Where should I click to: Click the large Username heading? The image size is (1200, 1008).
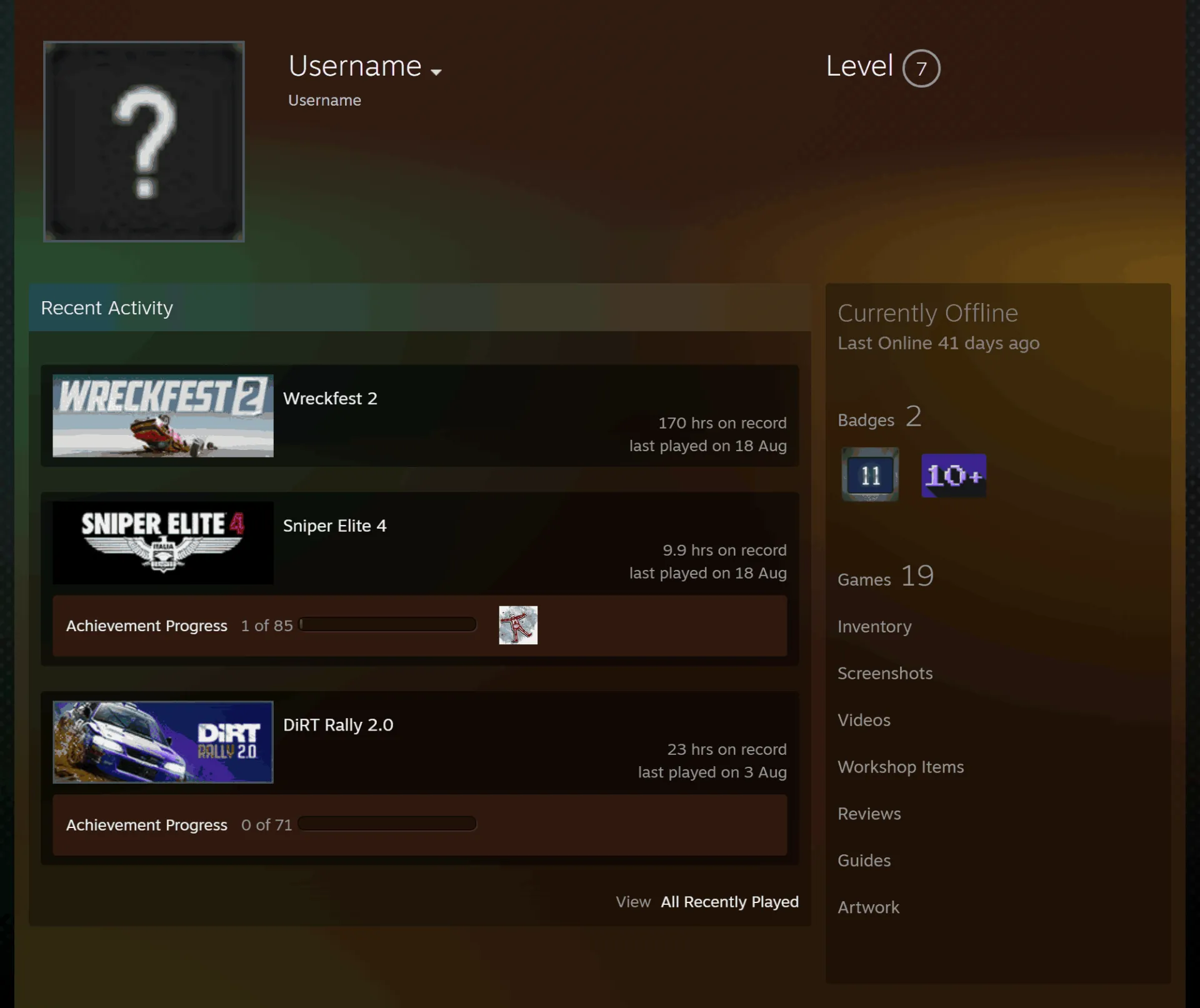click(x=355, y=66)
